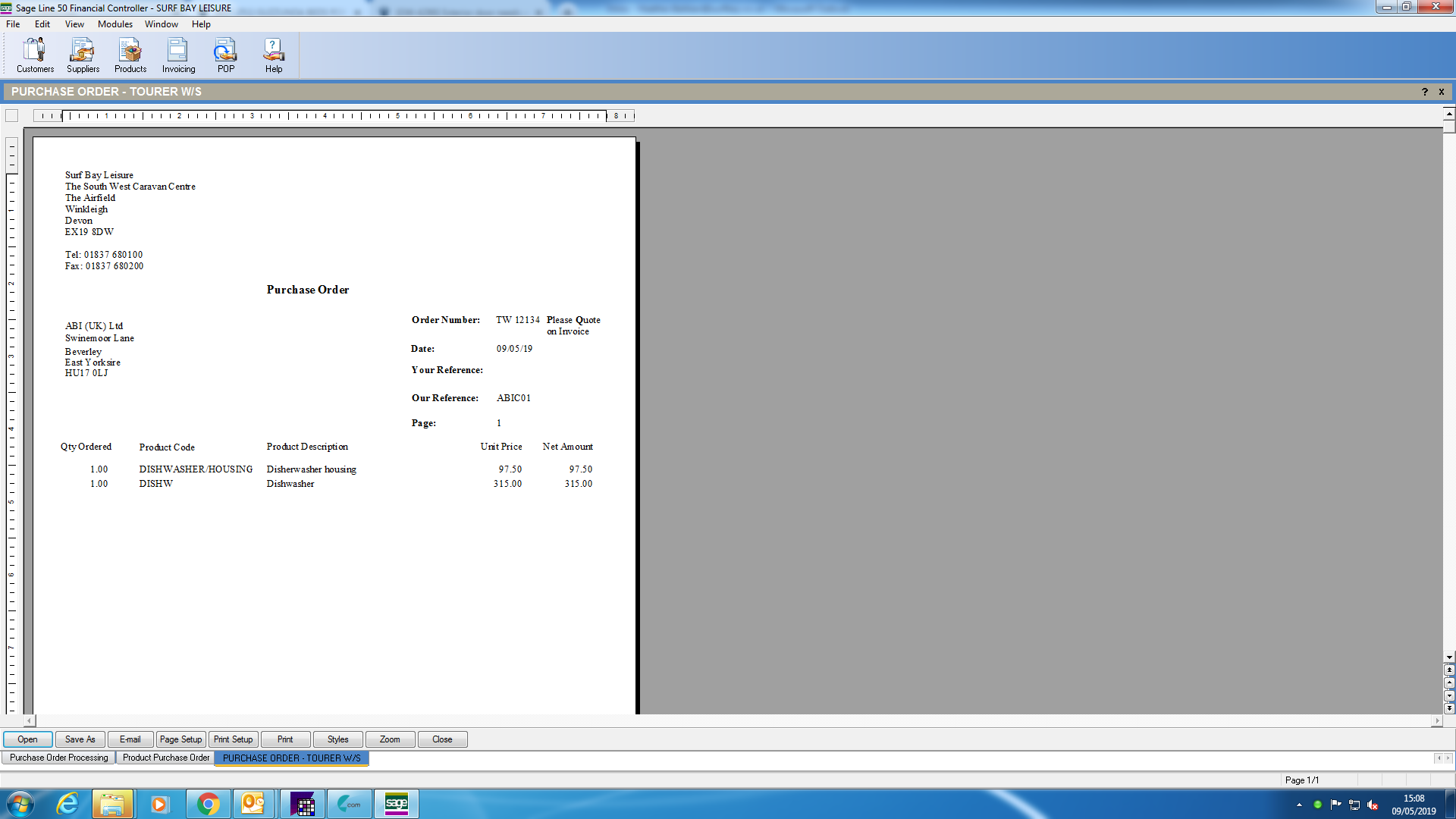Show hidden system tray icons arrow

1299,805
